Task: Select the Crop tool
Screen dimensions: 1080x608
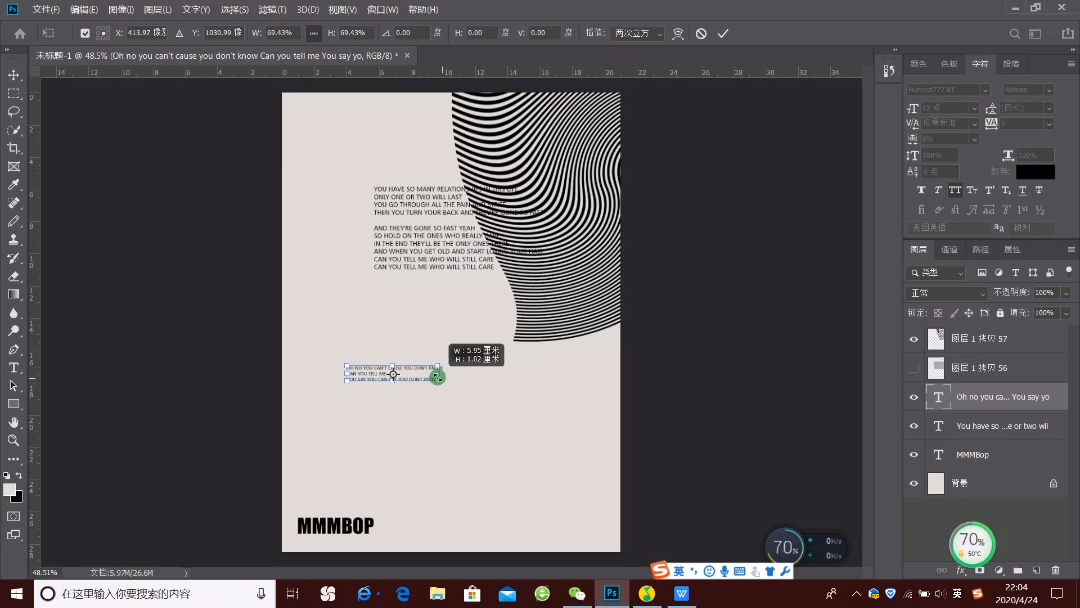Action: pos(14,148)
